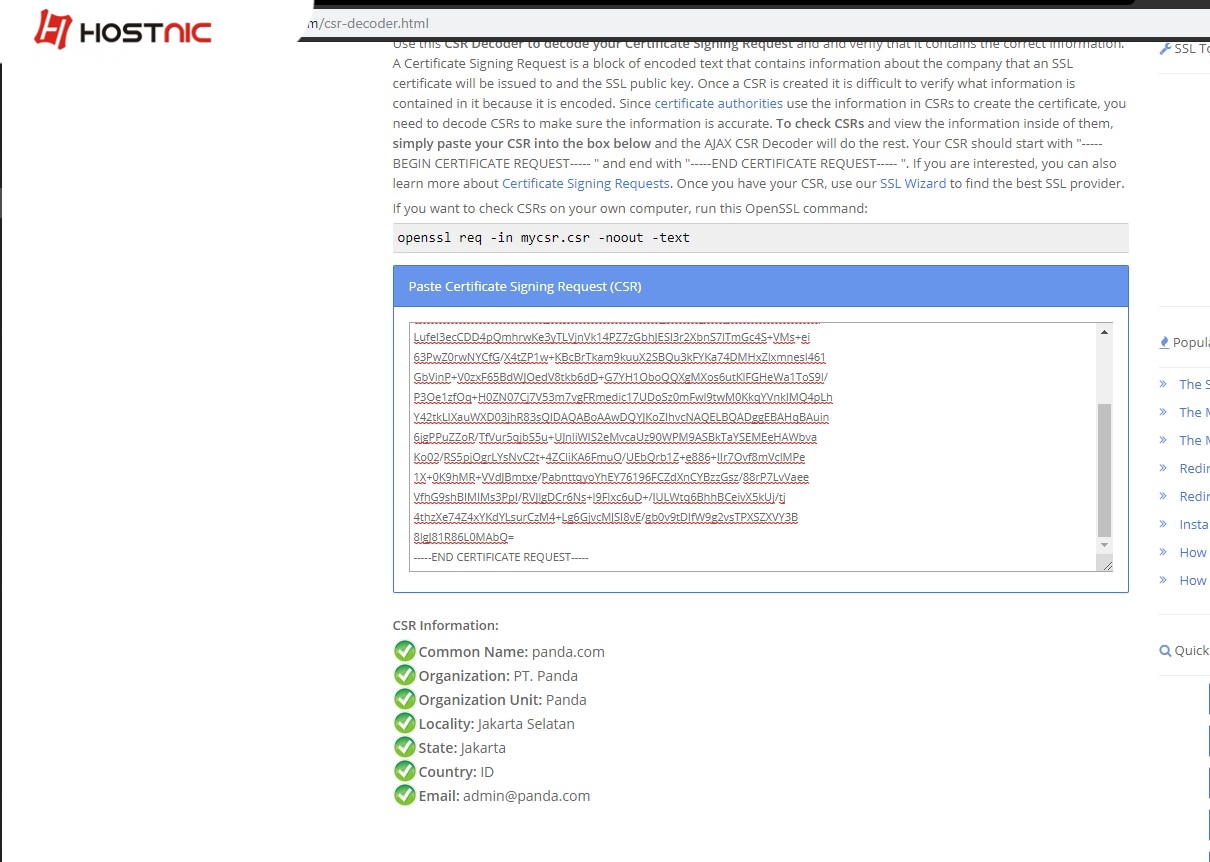Open the Certificate Signing Requests link
This screenshot has height=862, width=1210.
tap(586, 183)
